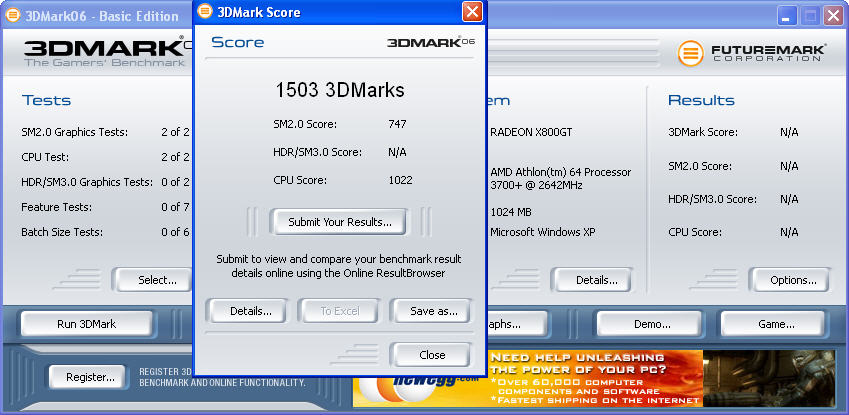Close the 3DMark06 main window

click(x=833, y=16)
